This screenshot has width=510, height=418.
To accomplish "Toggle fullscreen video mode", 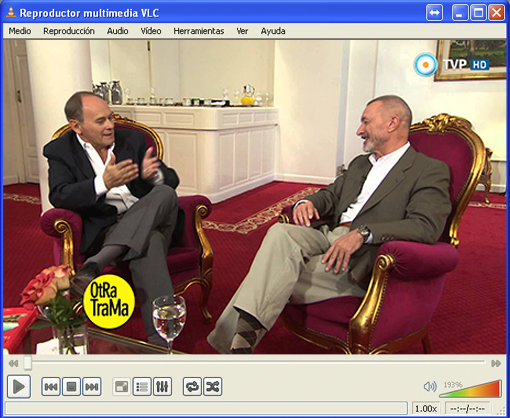I will click(x=121, y=387).
